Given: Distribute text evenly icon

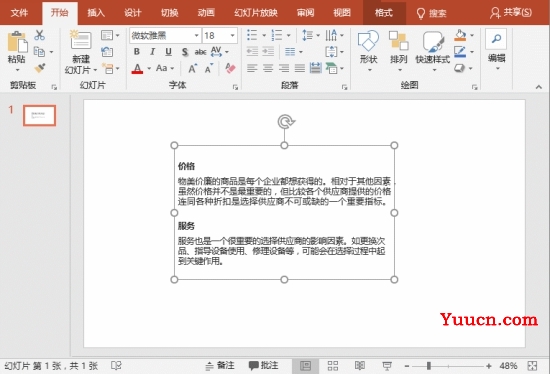Looking at the screenshot, I should 316,68.
